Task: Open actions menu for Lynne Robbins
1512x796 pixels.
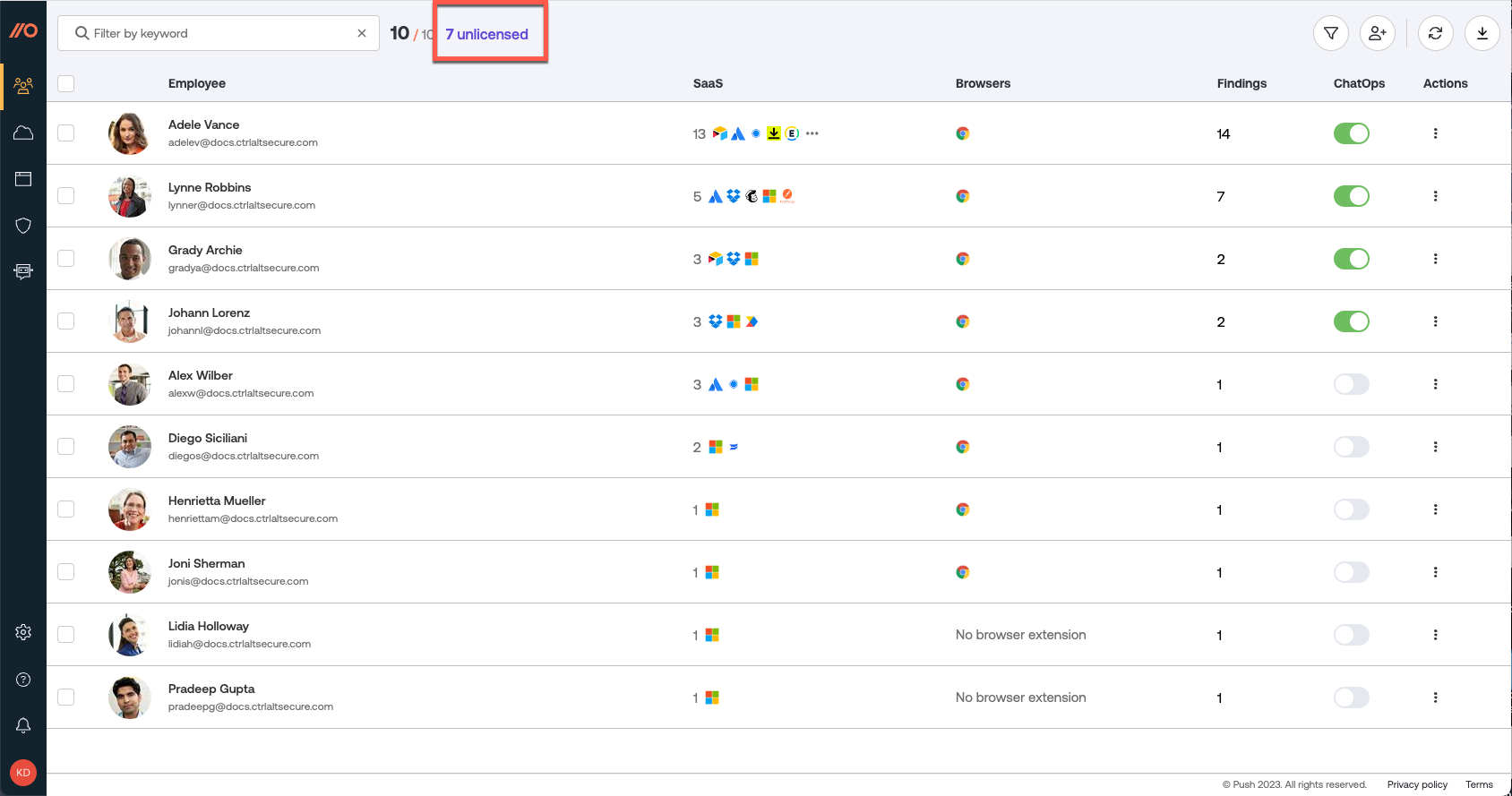Action: pos(1435,196)
